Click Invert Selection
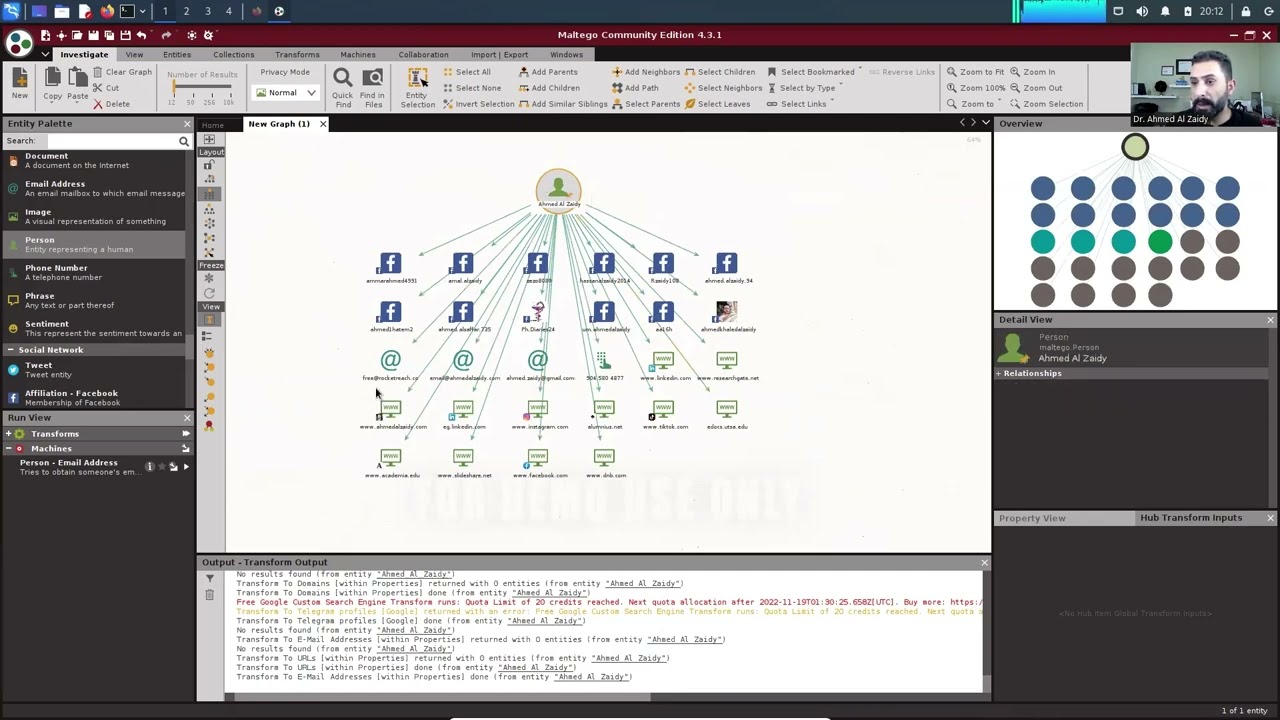 tap(479, 104)
